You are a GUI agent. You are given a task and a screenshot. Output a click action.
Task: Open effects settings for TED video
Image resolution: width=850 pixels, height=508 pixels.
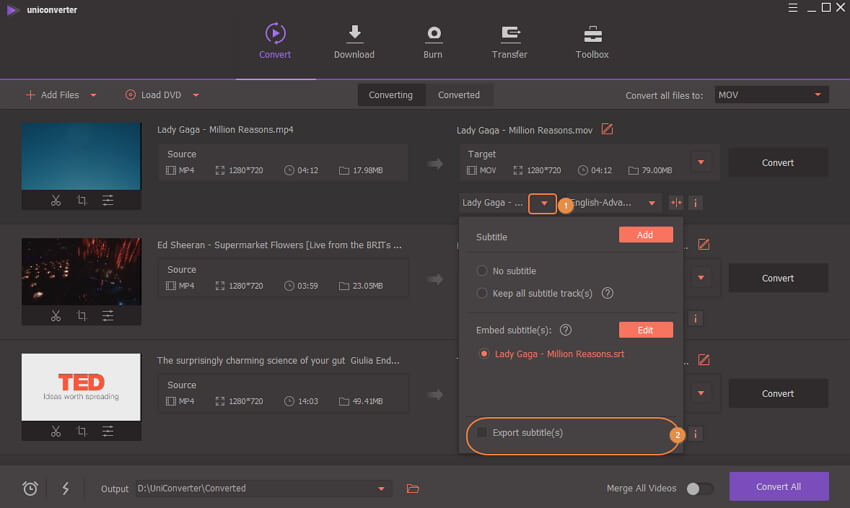pos(108,431)
